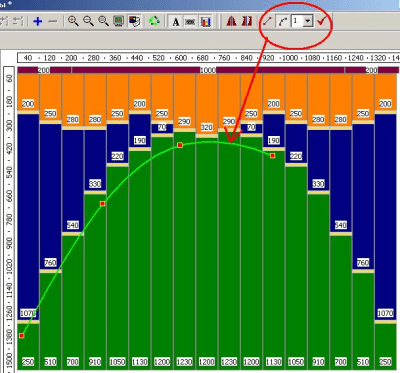Click the first red mirror symmetry icon
The image size is (400, 373).
pos(231,21)
